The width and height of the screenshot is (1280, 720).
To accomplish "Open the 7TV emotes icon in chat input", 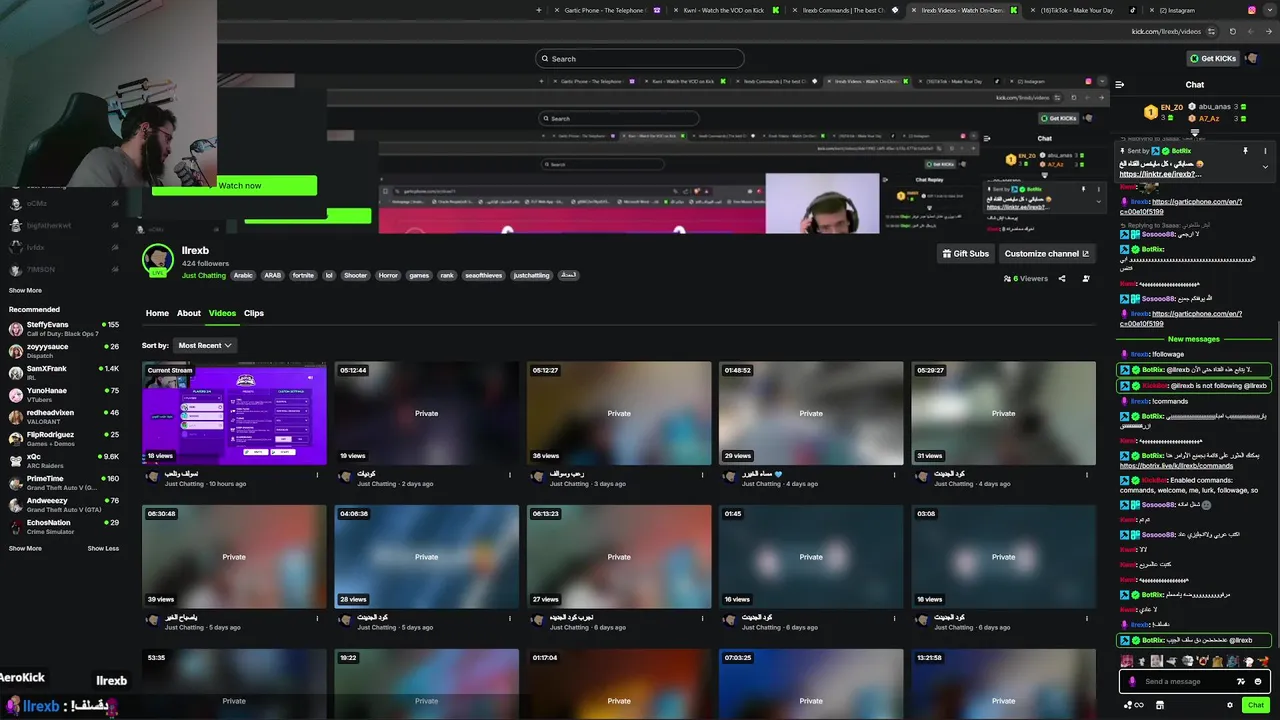I will tap(1242, 681).
